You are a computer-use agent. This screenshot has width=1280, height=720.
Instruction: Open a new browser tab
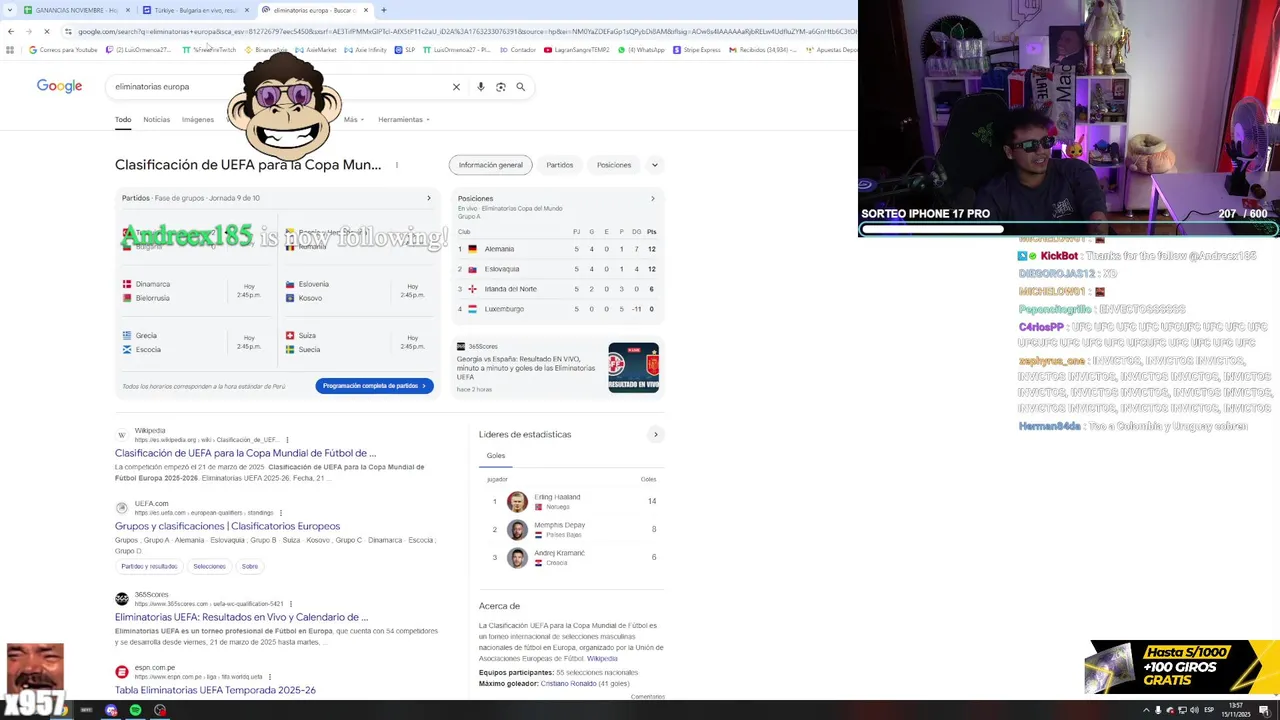click(x=383, y=10)
